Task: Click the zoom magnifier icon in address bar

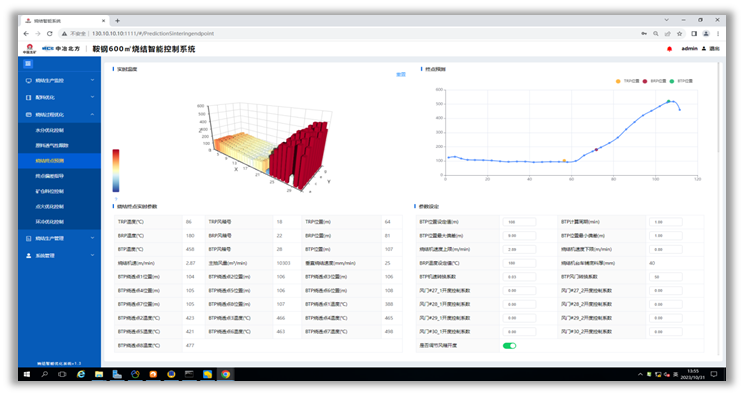Action: 656,34
